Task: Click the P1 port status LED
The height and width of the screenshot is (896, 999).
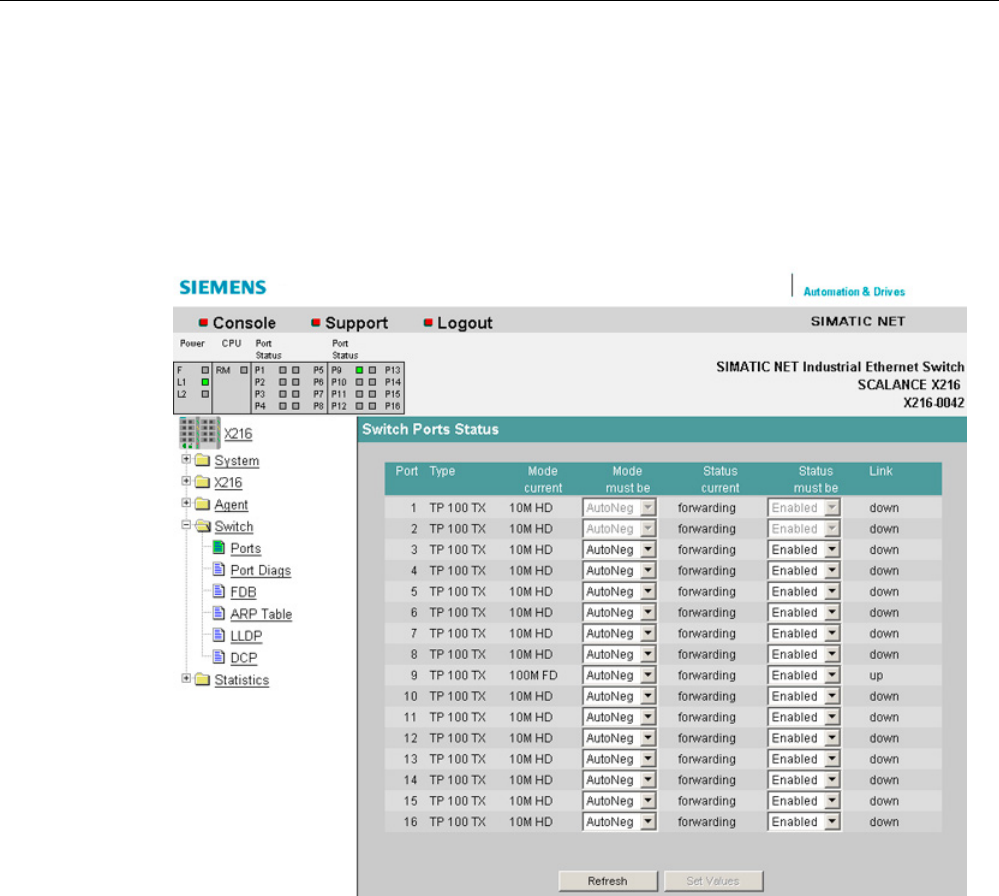Action: click(283, 370)
